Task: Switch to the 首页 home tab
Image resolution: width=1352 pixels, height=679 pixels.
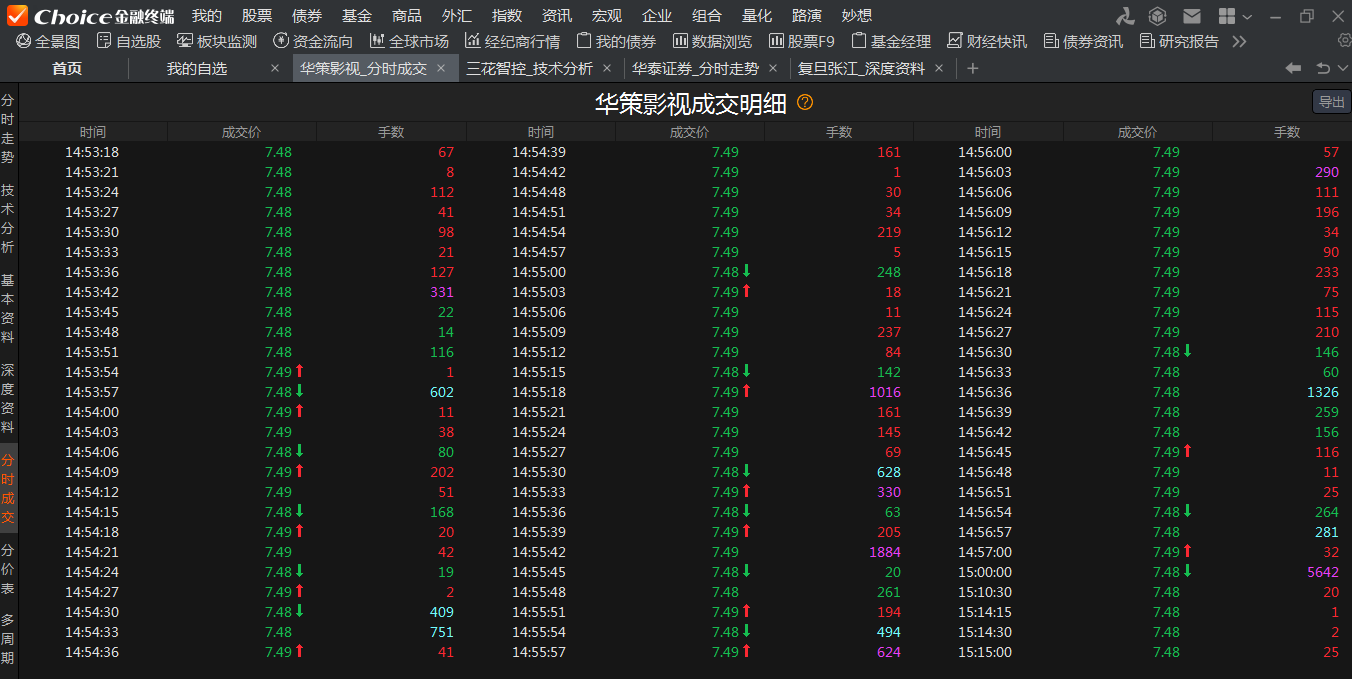Action: click(67, 68)
